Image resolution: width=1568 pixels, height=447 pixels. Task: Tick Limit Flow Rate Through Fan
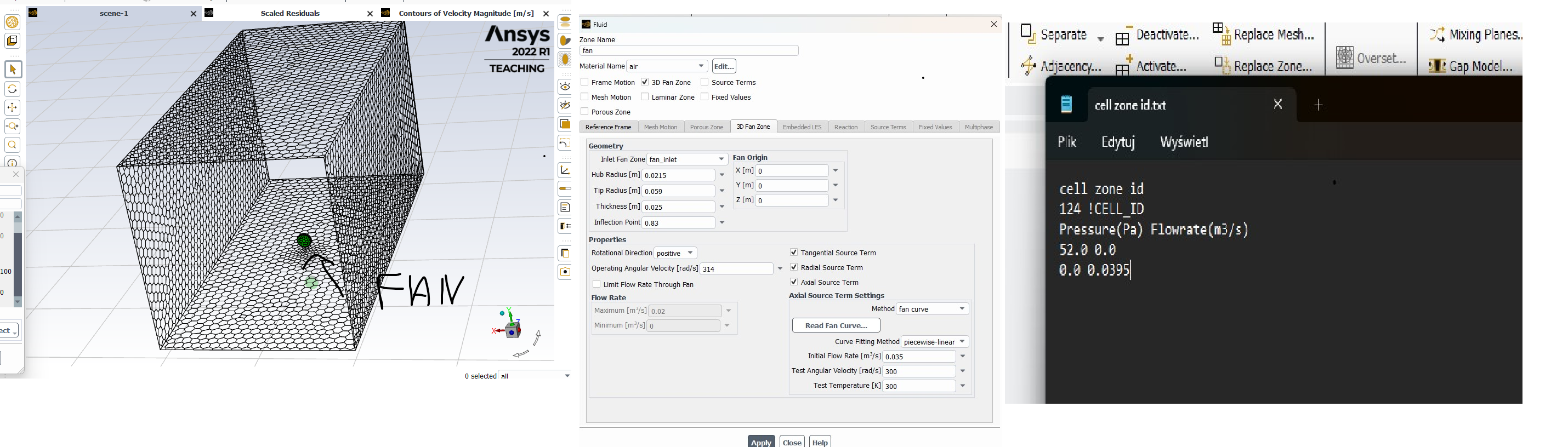[x=596, y=284]
